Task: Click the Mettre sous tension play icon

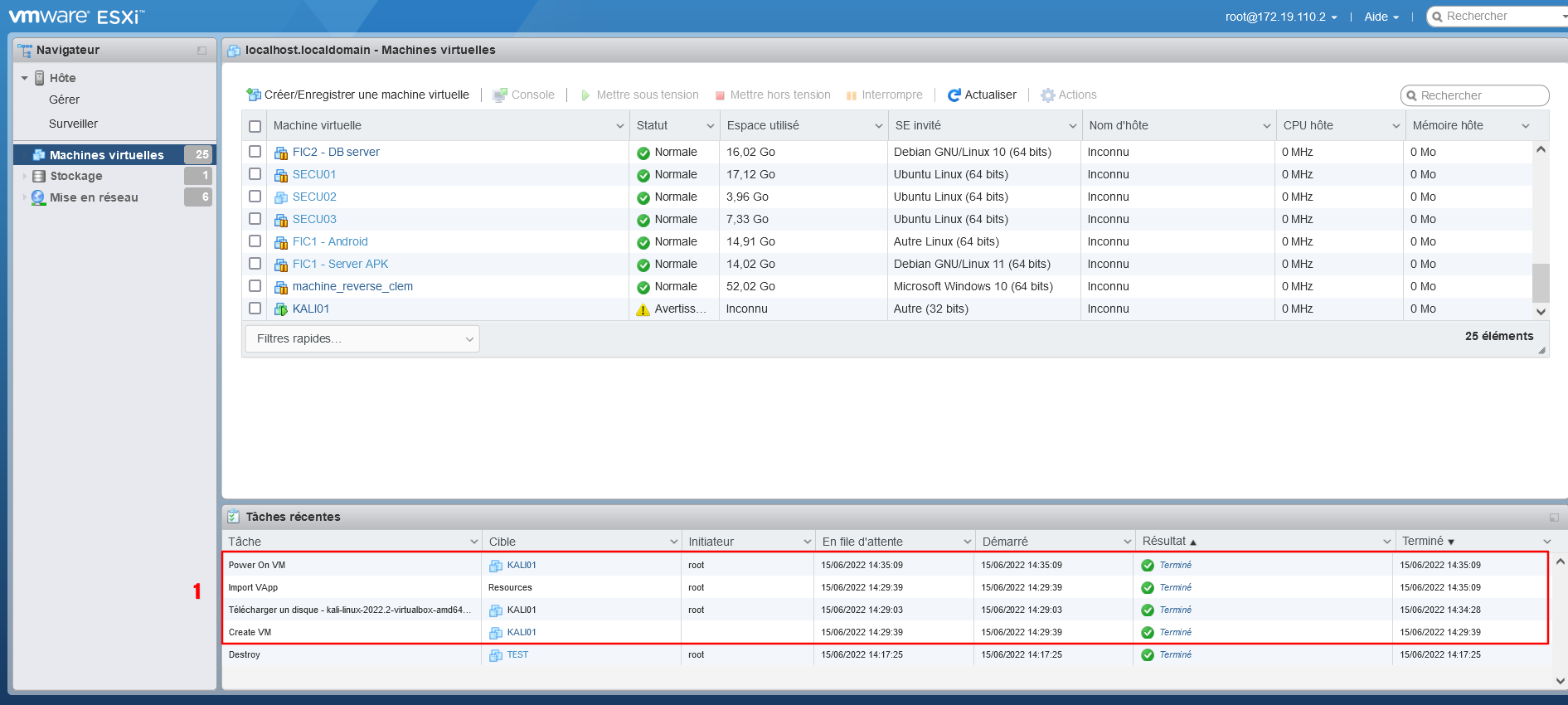Action: 585,95
